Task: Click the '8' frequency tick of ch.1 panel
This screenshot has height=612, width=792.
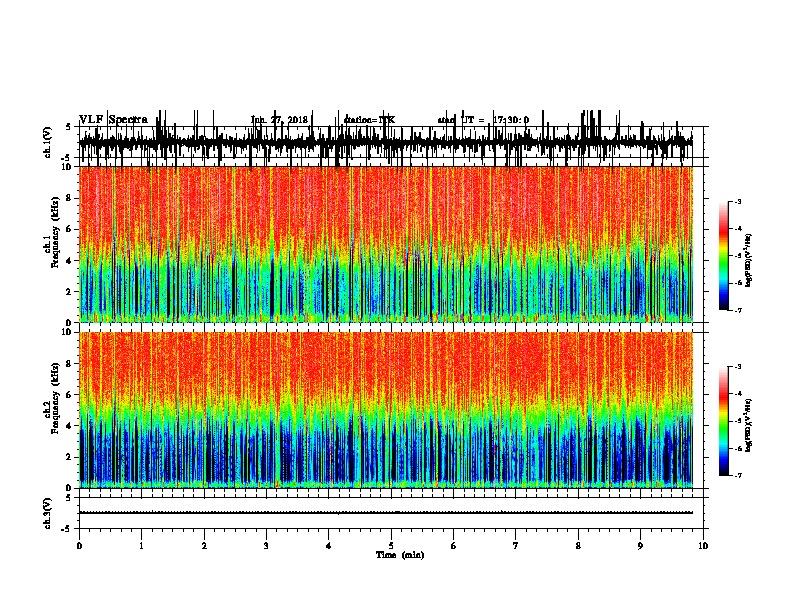Action: tap(69, 198)
